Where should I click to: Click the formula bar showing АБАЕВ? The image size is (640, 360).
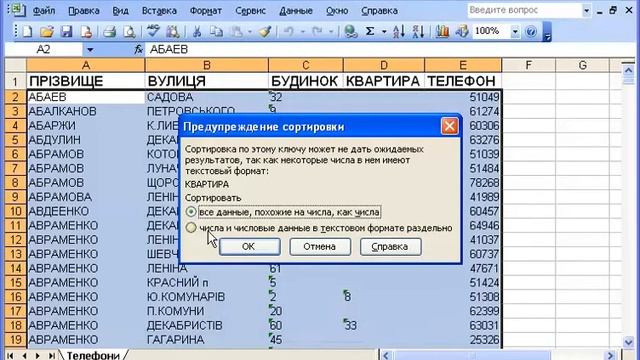pyautogui.click(x=390, y=50)
